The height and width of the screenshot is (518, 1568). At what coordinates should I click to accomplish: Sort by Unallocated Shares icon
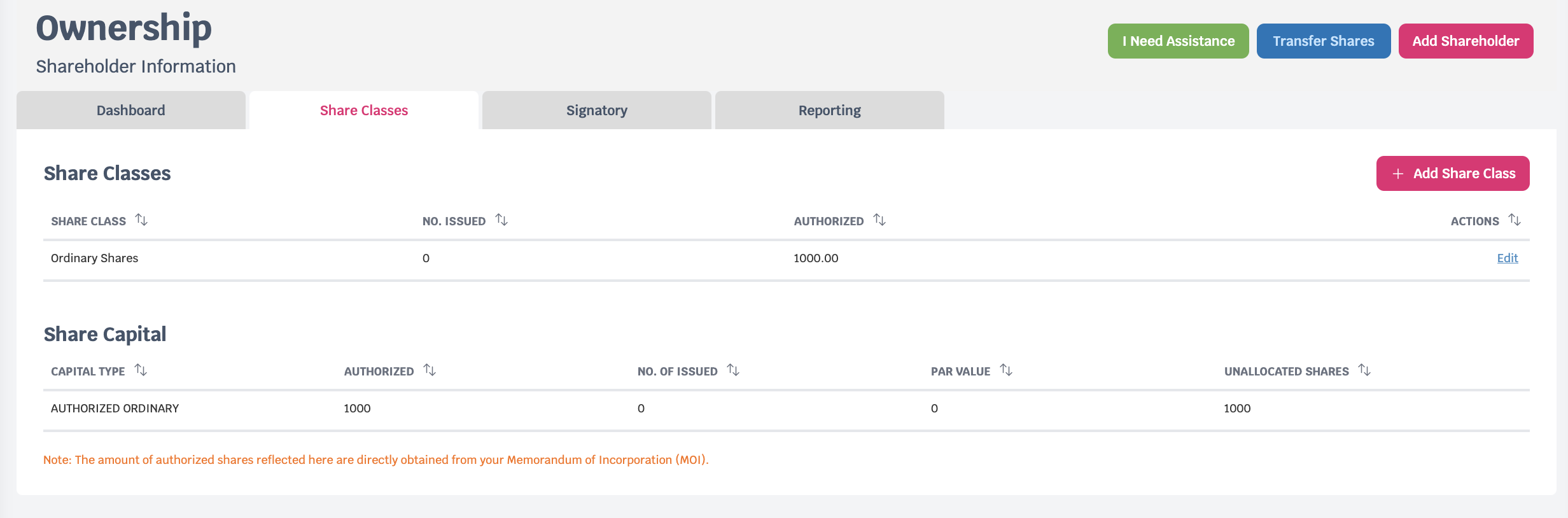click(1364, 370)
